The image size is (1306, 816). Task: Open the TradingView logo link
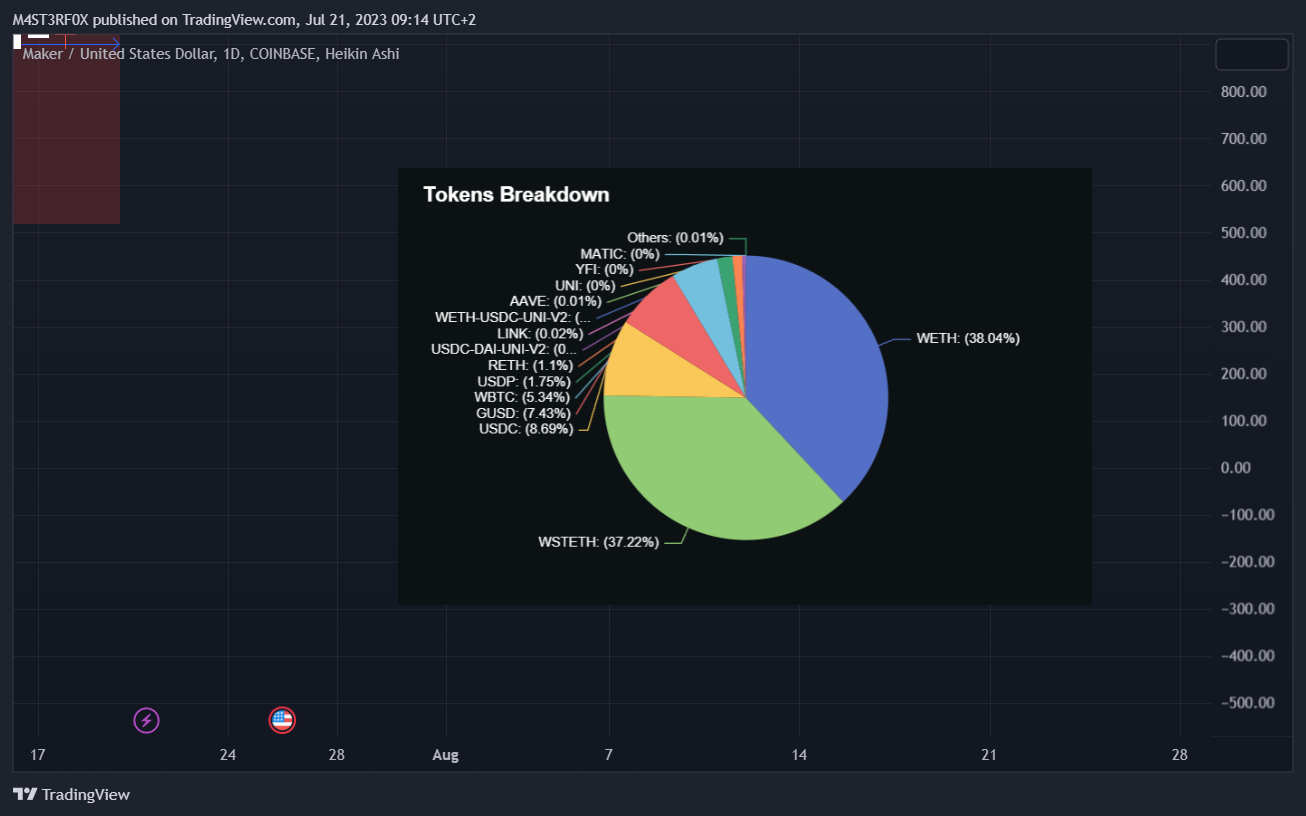click(72, 794)
